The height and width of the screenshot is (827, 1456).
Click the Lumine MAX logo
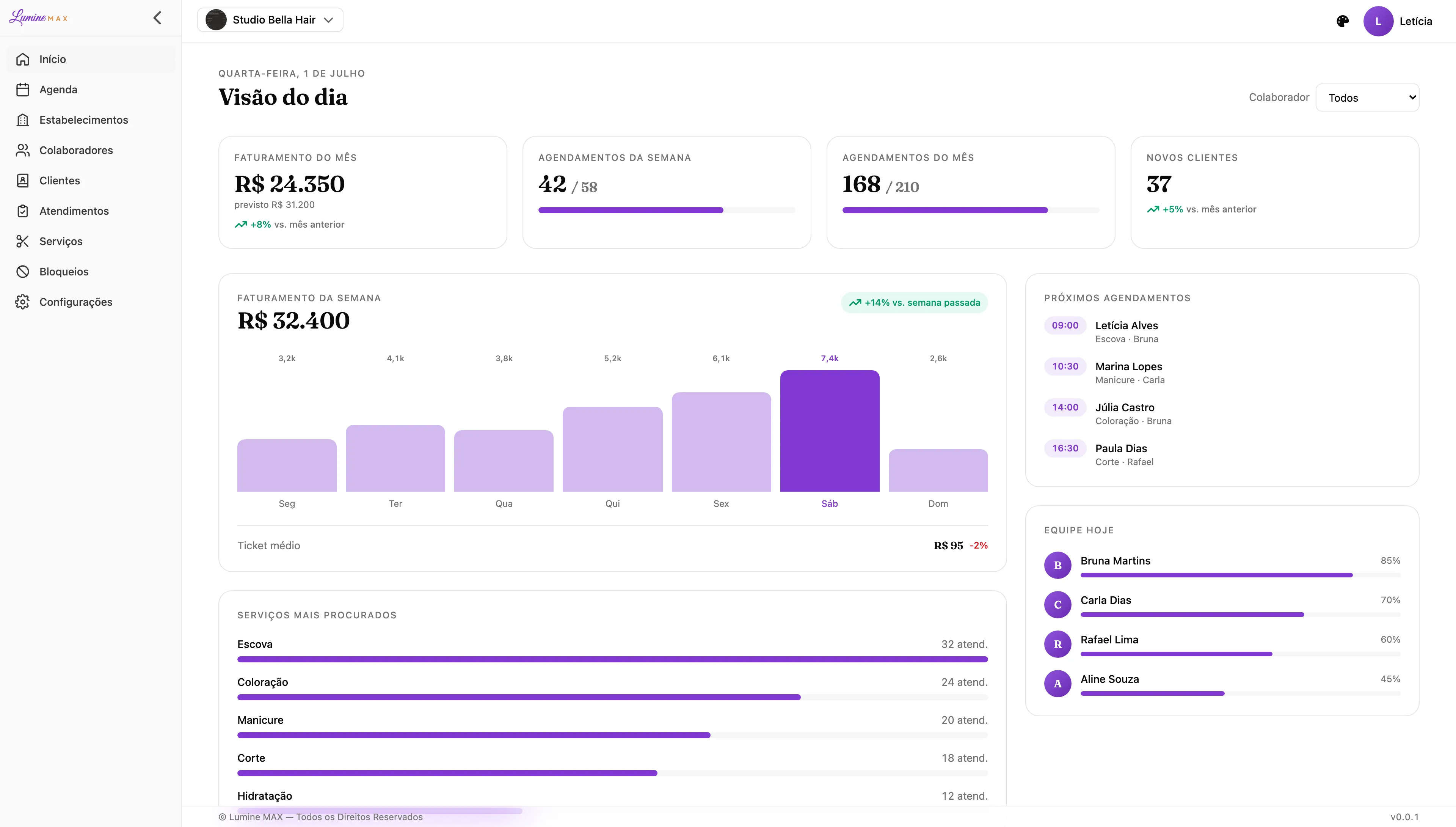pyautogui.click(x=39, y=17)
